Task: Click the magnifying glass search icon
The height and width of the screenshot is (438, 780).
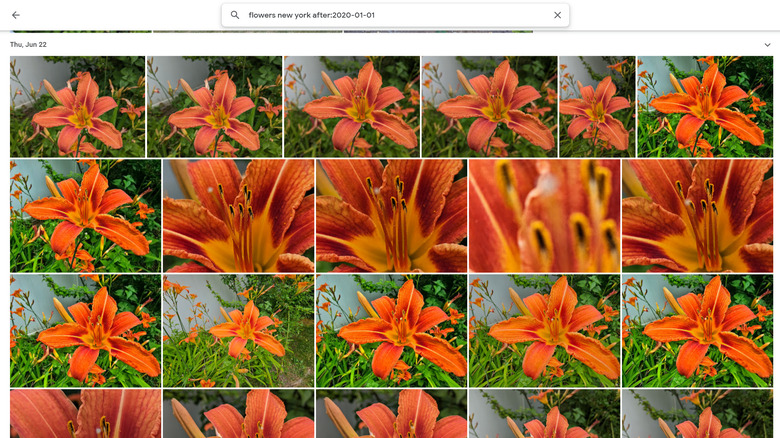Action: click(x=235, y=15)
